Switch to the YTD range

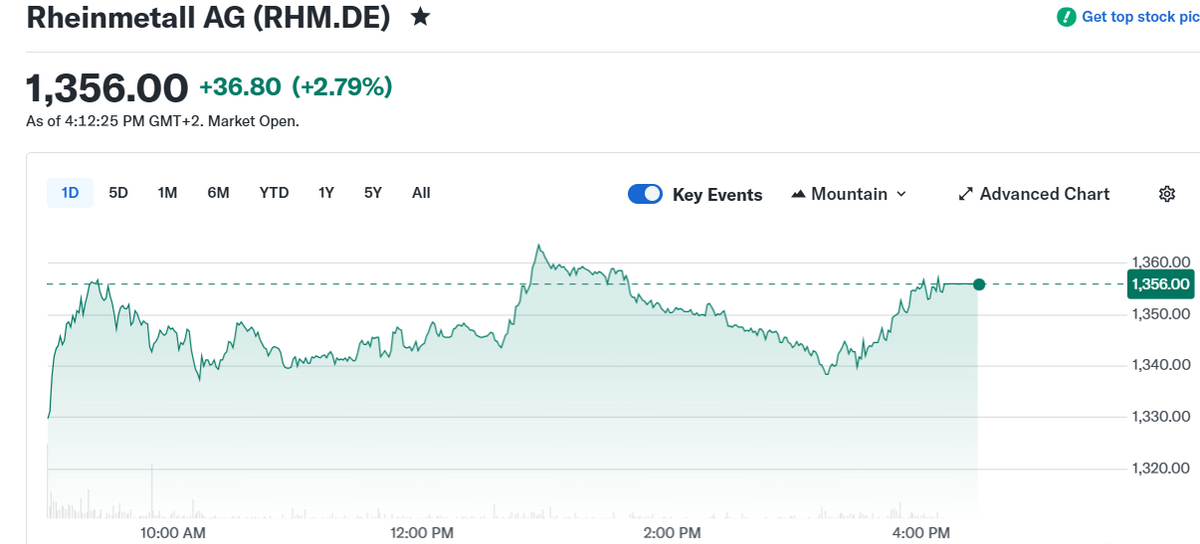274,193
